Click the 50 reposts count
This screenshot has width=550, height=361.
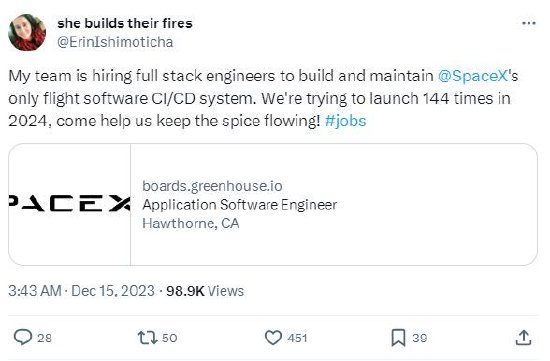coord(169,338)
